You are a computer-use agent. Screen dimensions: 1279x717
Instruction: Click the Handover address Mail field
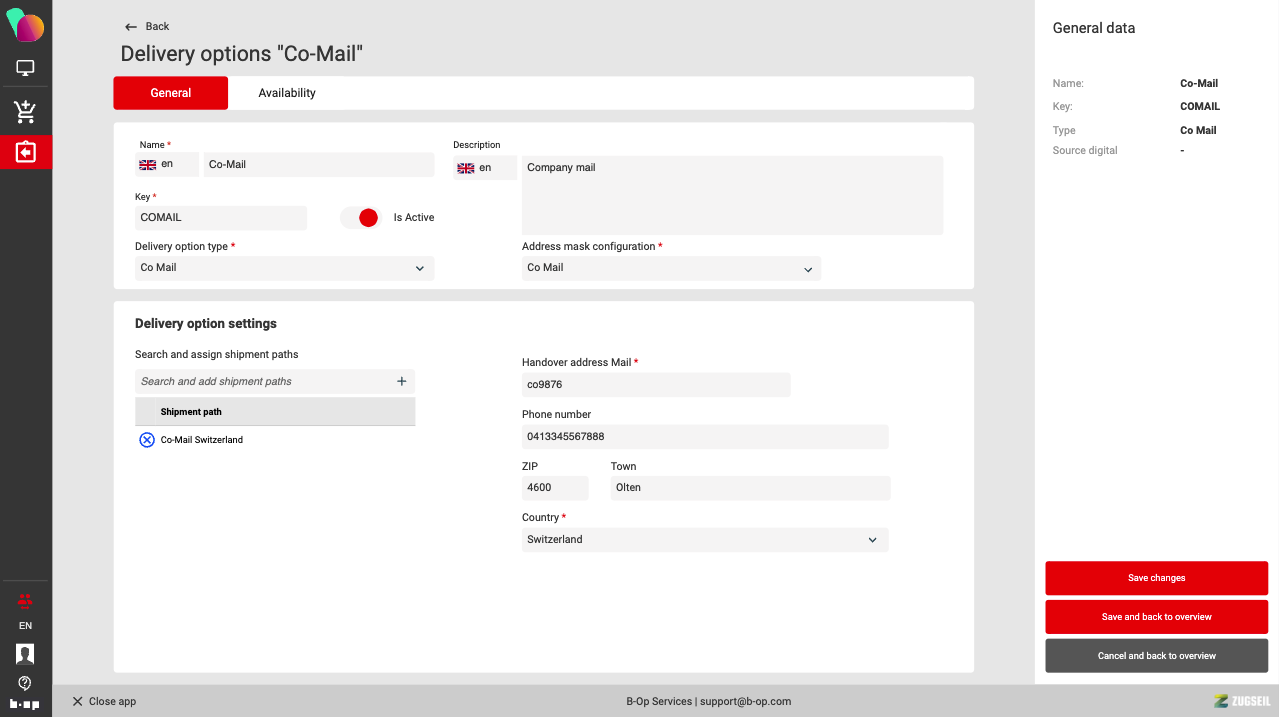click(x=655, y=384)
